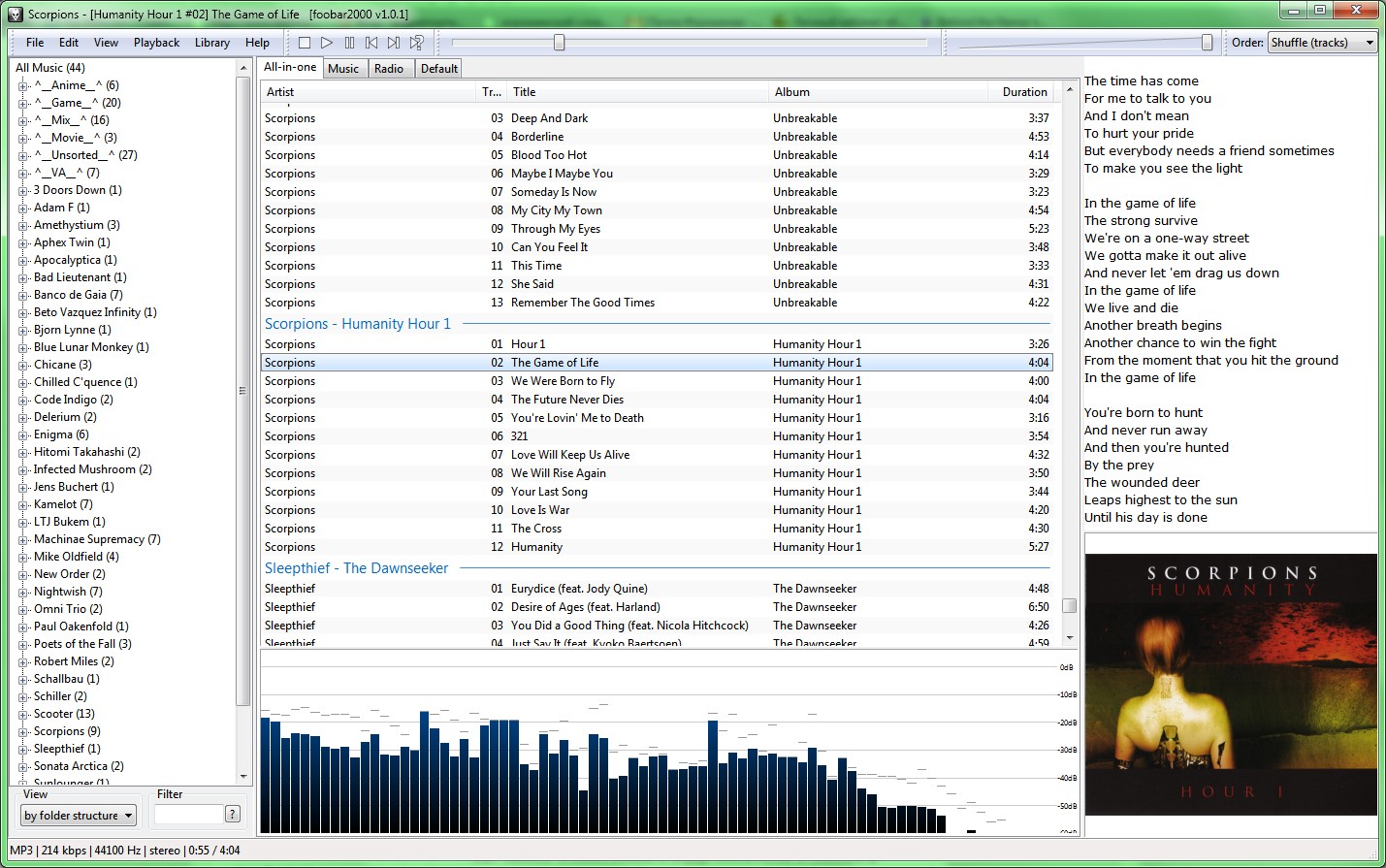Skip to the next track
This screenshot has height=868, width=1386.
tap(394, 43)
